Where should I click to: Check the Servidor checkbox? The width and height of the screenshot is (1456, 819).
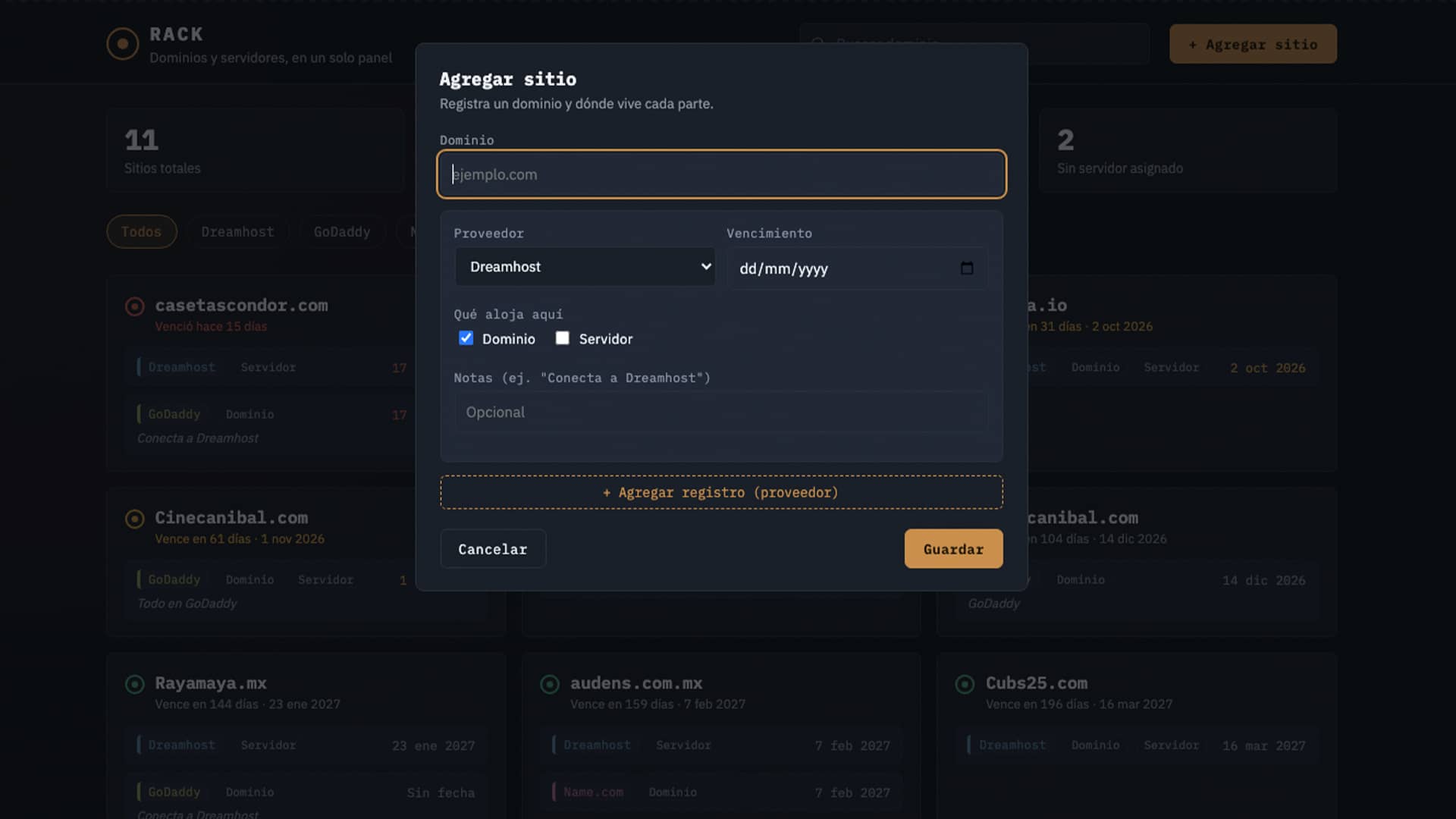(x=562, y=338)
